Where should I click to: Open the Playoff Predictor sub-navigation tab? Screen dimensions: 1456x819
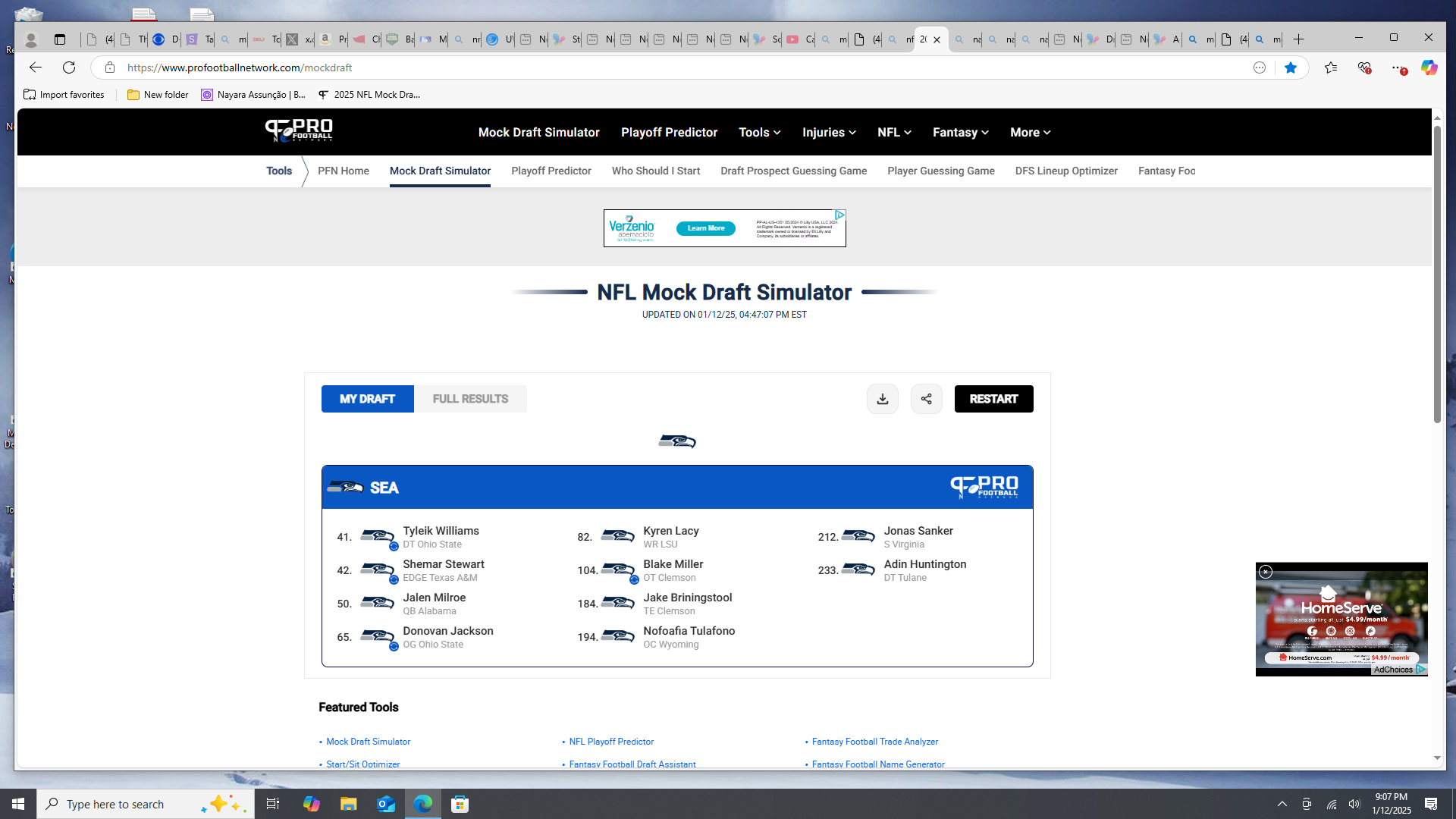coord(551,171)
